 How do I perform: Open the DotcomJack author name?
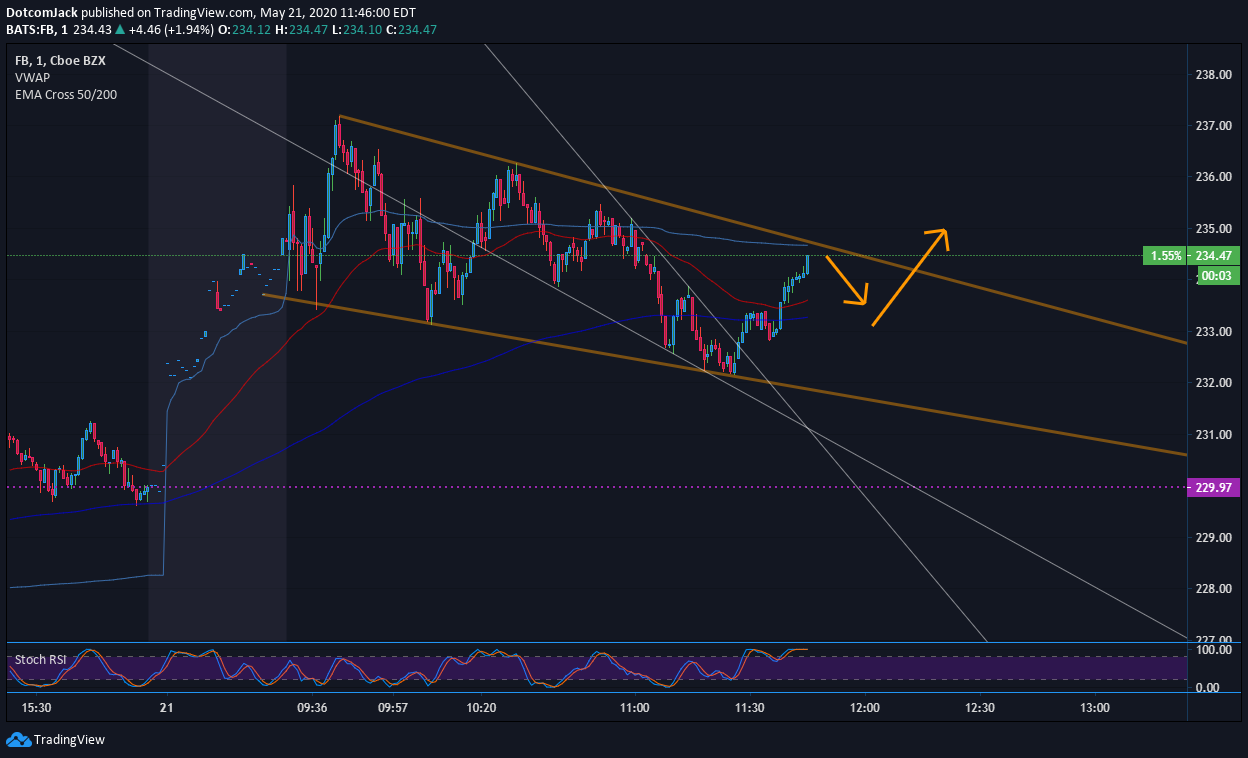tap(41, 13)
